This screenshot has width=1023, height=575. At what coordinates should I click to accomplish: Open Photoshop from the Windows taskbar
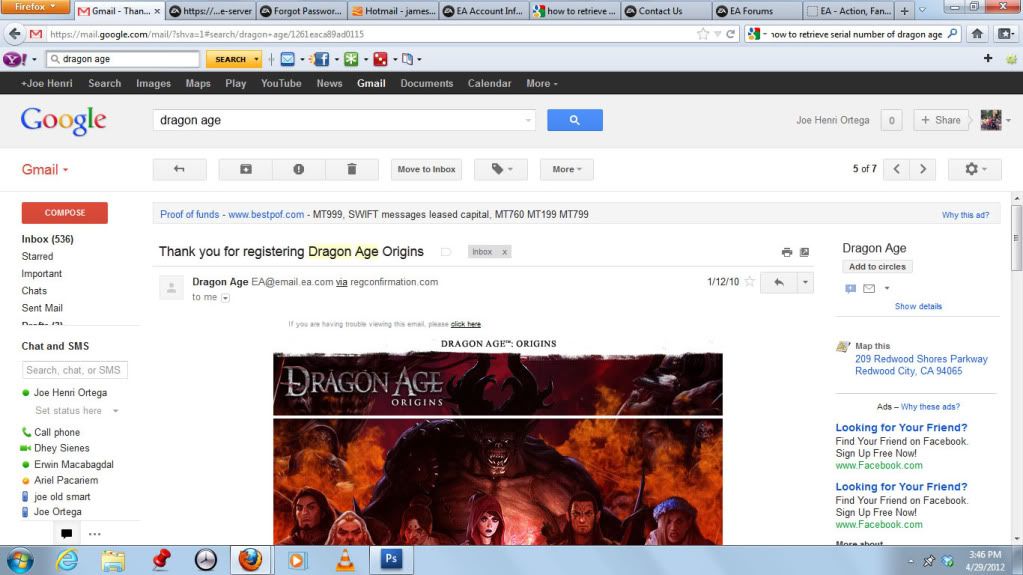pos(391,559)
